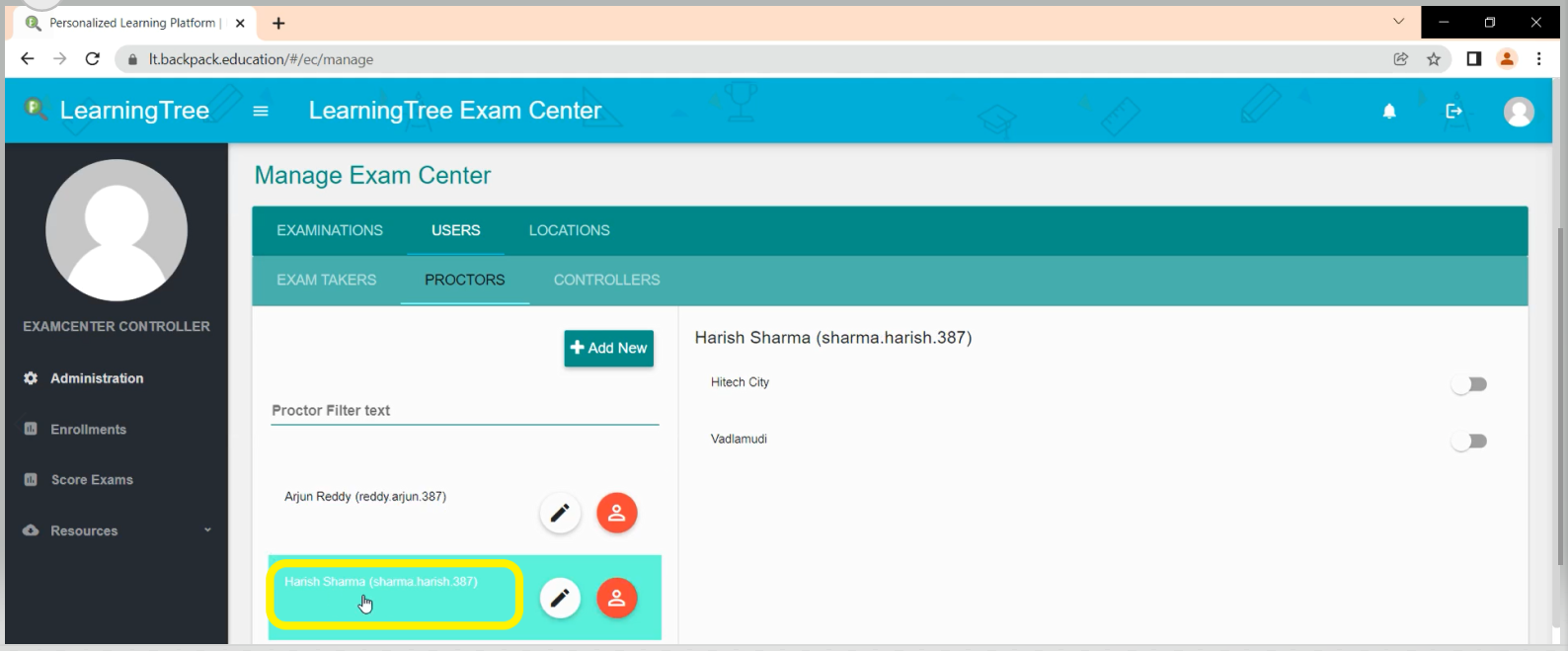1568x651 pixels.
Task: Open Chrome tab search dropdown arrow
Action: [x=1398, y=22]
